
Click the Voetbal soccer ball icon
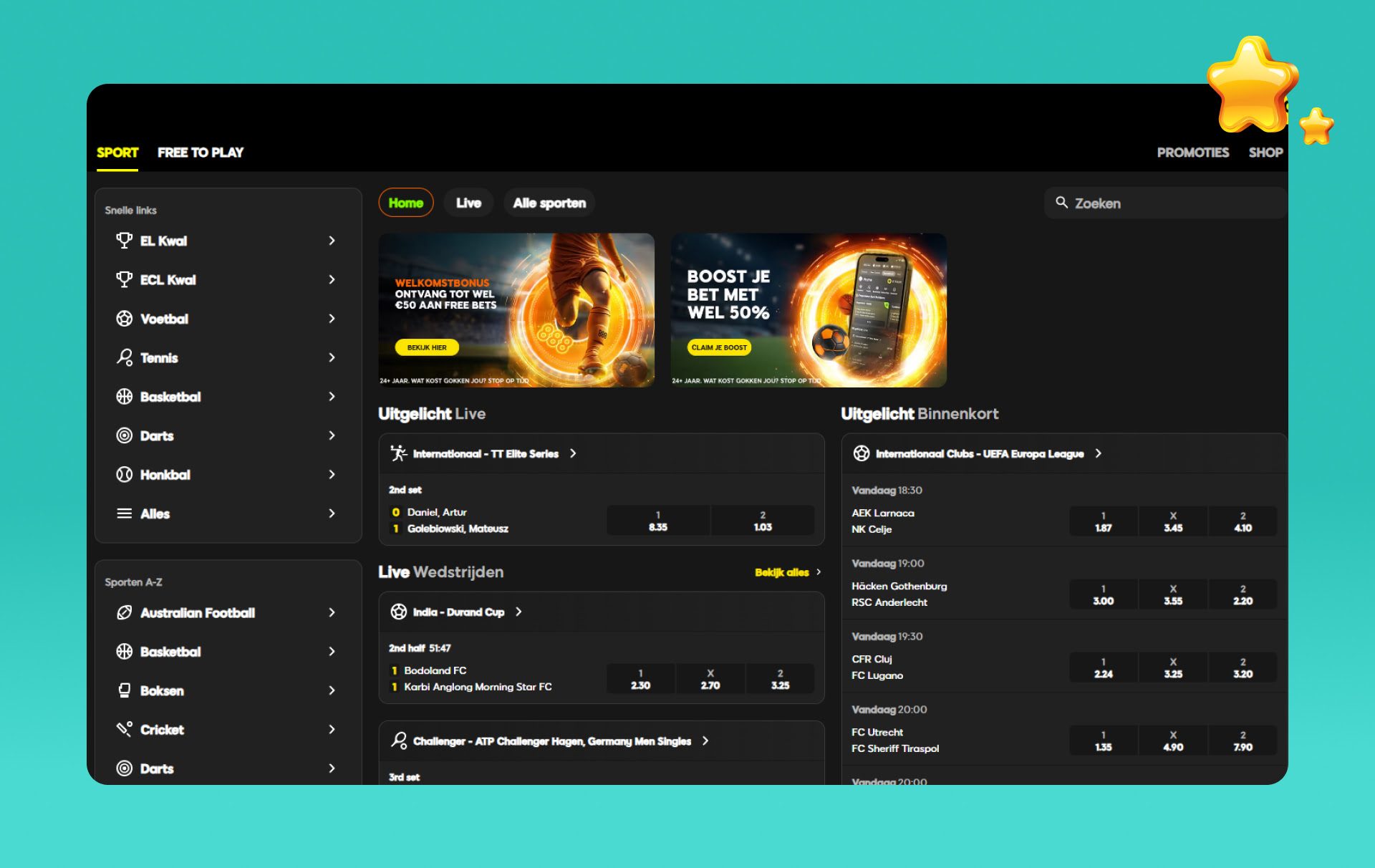[x=124, y=319]
